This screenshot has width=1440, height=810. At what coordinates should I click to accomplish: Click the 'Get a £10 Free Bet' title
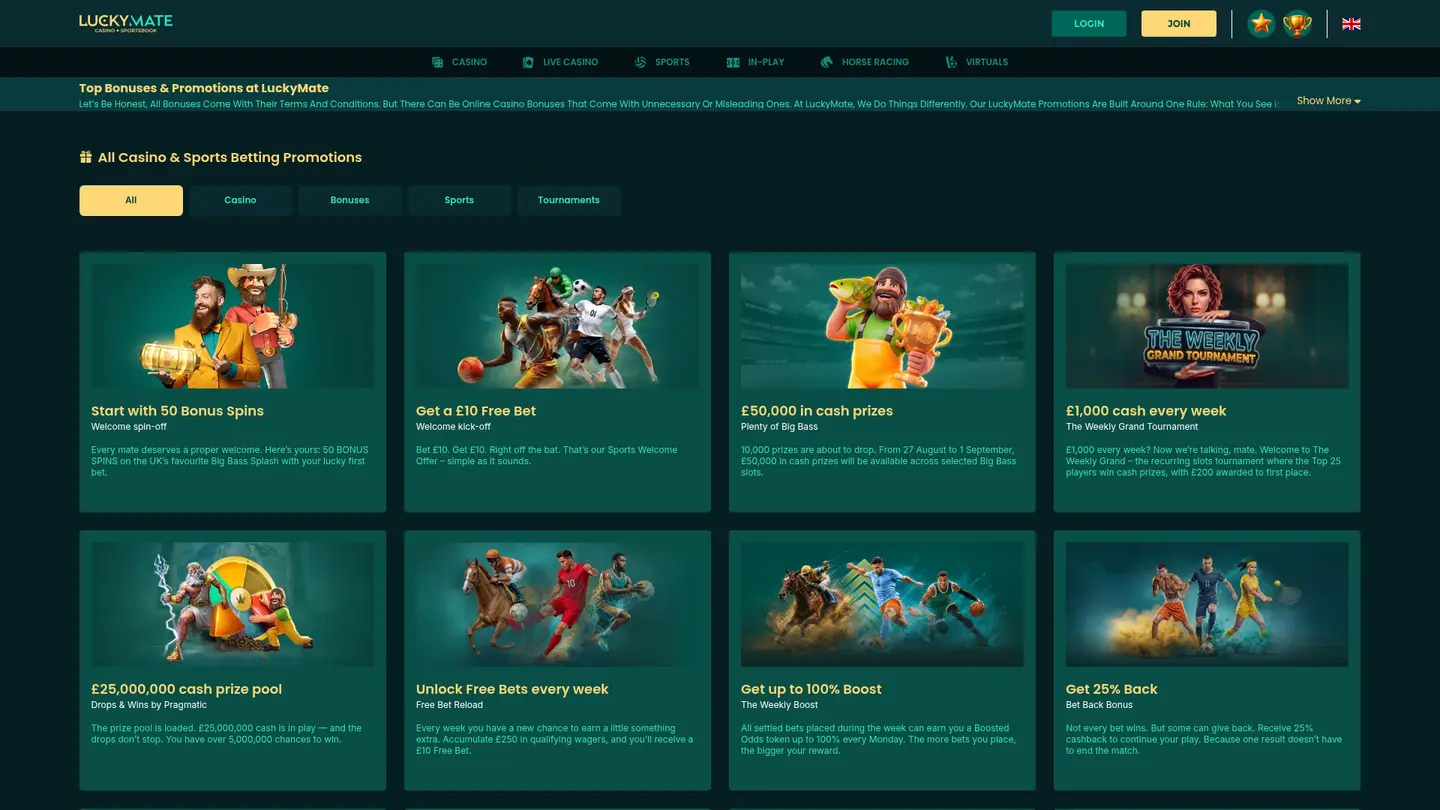pos(476,411)
